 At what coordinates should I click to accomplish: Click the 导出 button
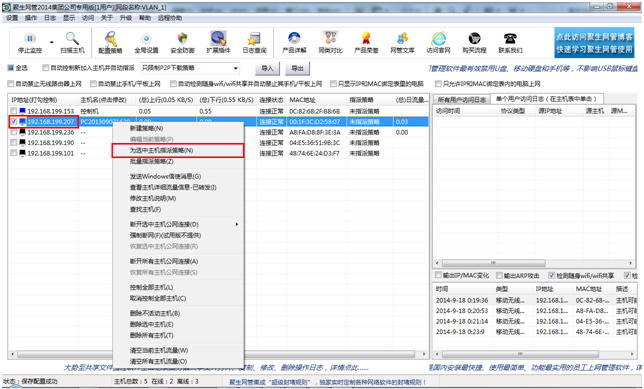tap(297, 68)
